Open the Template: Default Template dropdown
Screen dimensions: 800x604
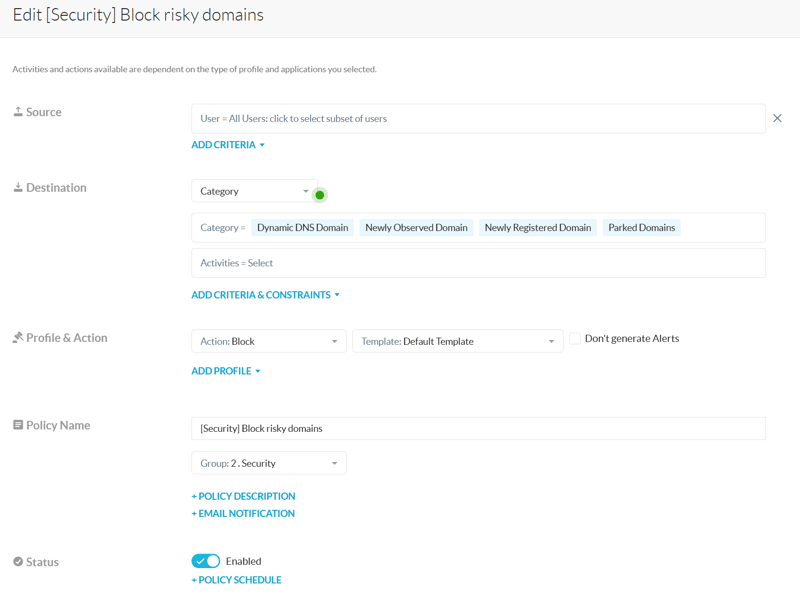point(457,341)
